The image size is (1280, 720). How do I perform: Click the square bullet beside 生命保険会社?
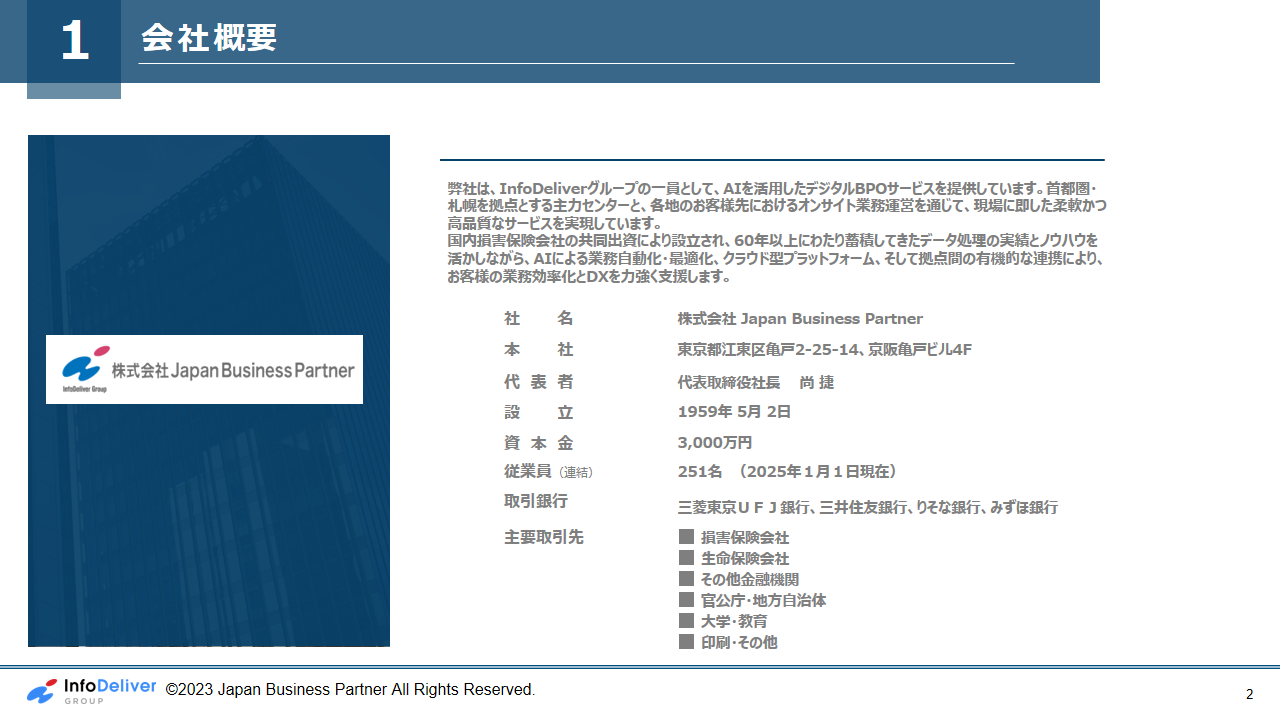coord(686,558)
